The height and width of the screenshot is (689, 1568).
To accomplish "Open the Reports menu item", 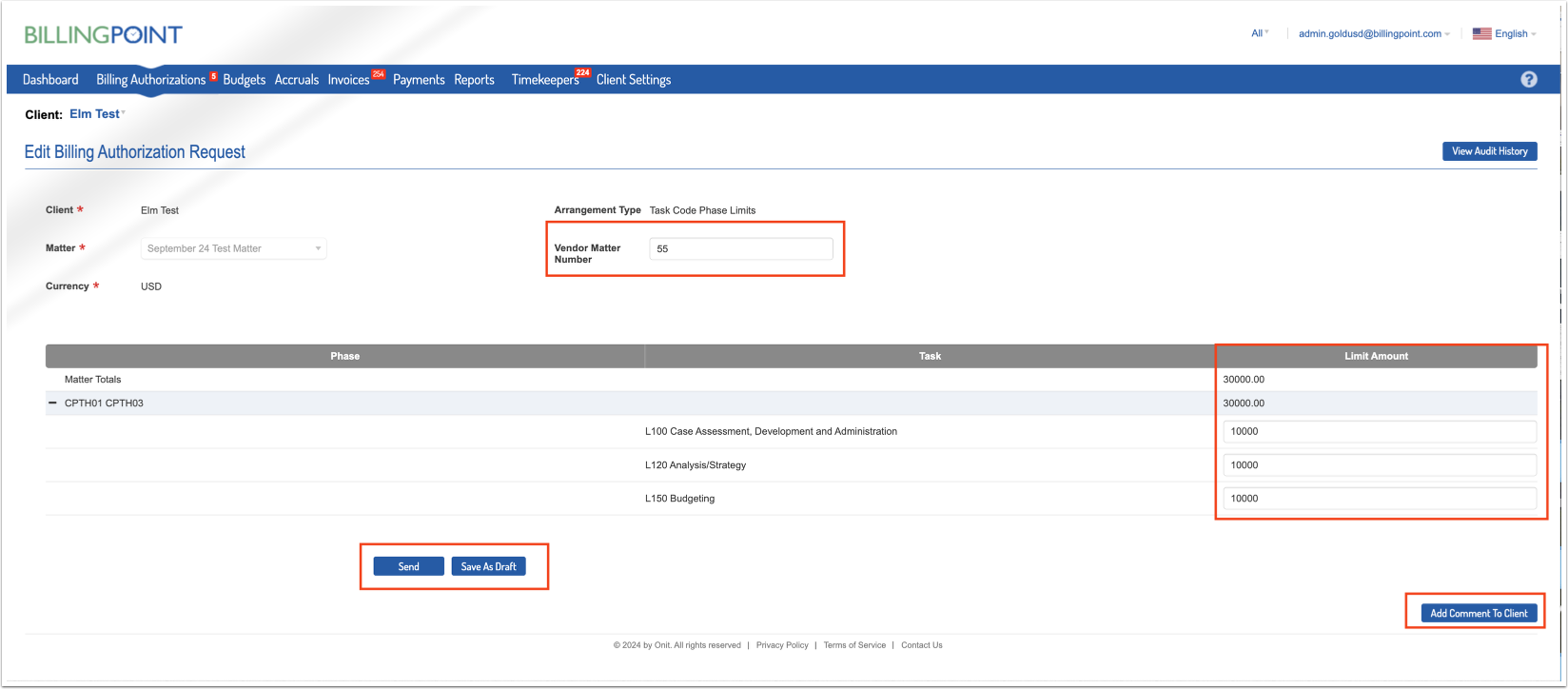I will click(x=474, y=80).
